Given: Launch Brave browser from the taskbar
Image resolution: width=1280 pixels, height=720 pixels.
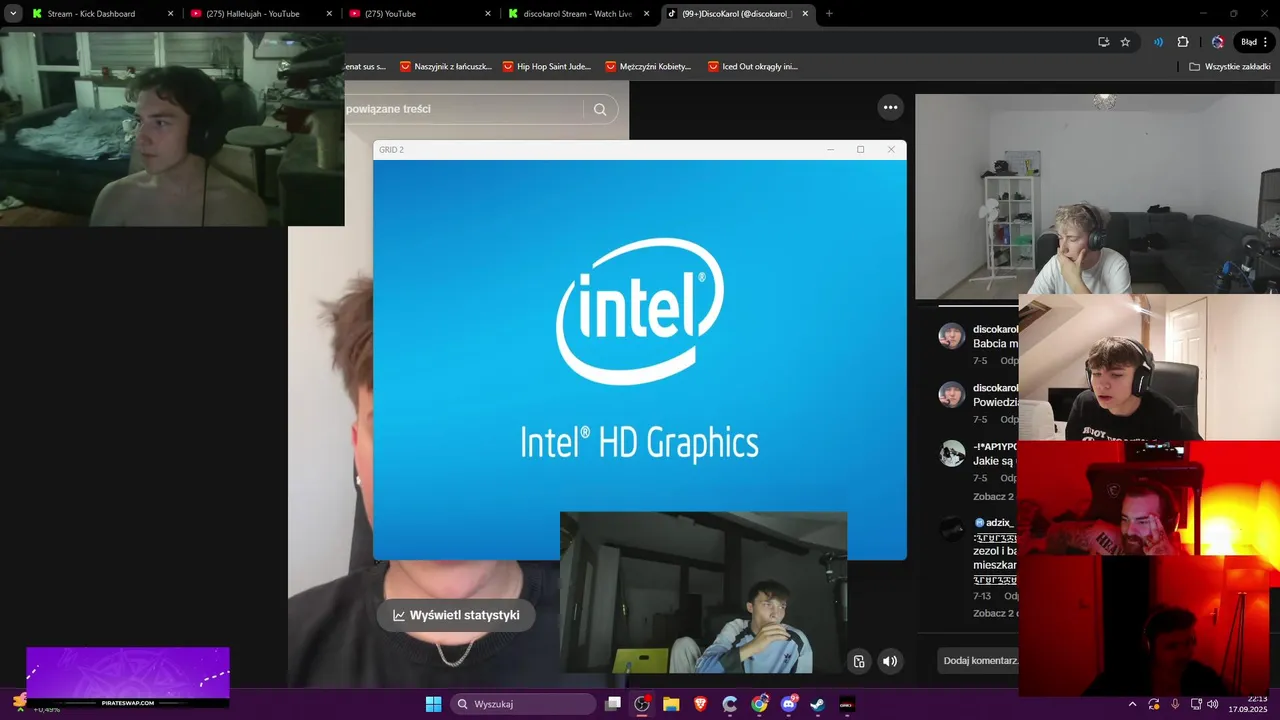Looking at the screenshot, I should (x=700, y=704).
